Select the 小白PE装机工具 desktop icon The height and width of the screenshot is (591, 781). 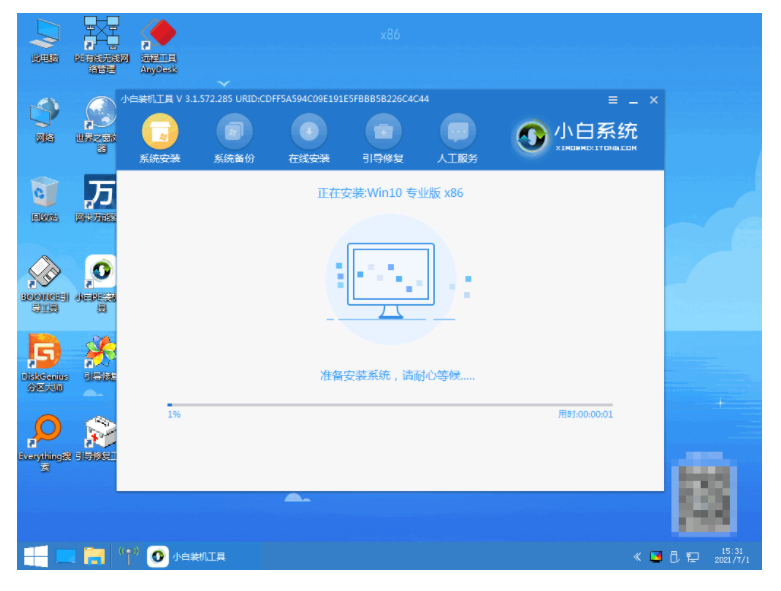click(x=98, y=283)
